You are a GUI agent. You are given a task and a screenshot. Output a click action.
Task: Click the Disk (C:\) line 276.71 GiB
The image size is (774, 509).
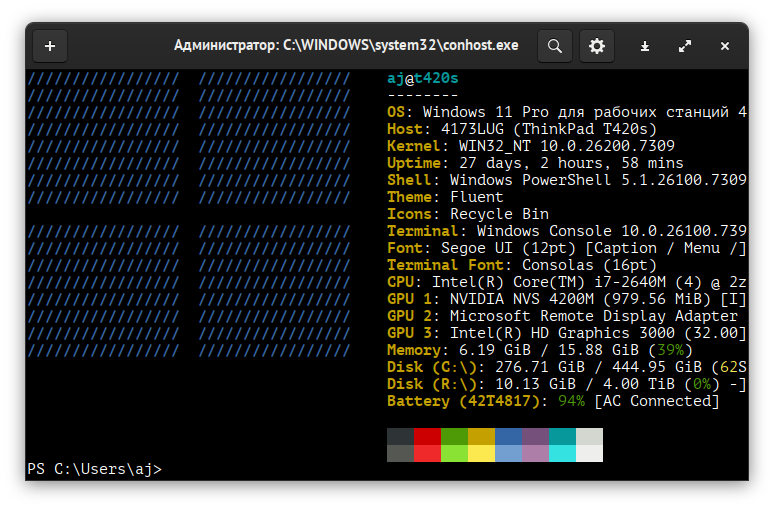(x=567, y=367)
